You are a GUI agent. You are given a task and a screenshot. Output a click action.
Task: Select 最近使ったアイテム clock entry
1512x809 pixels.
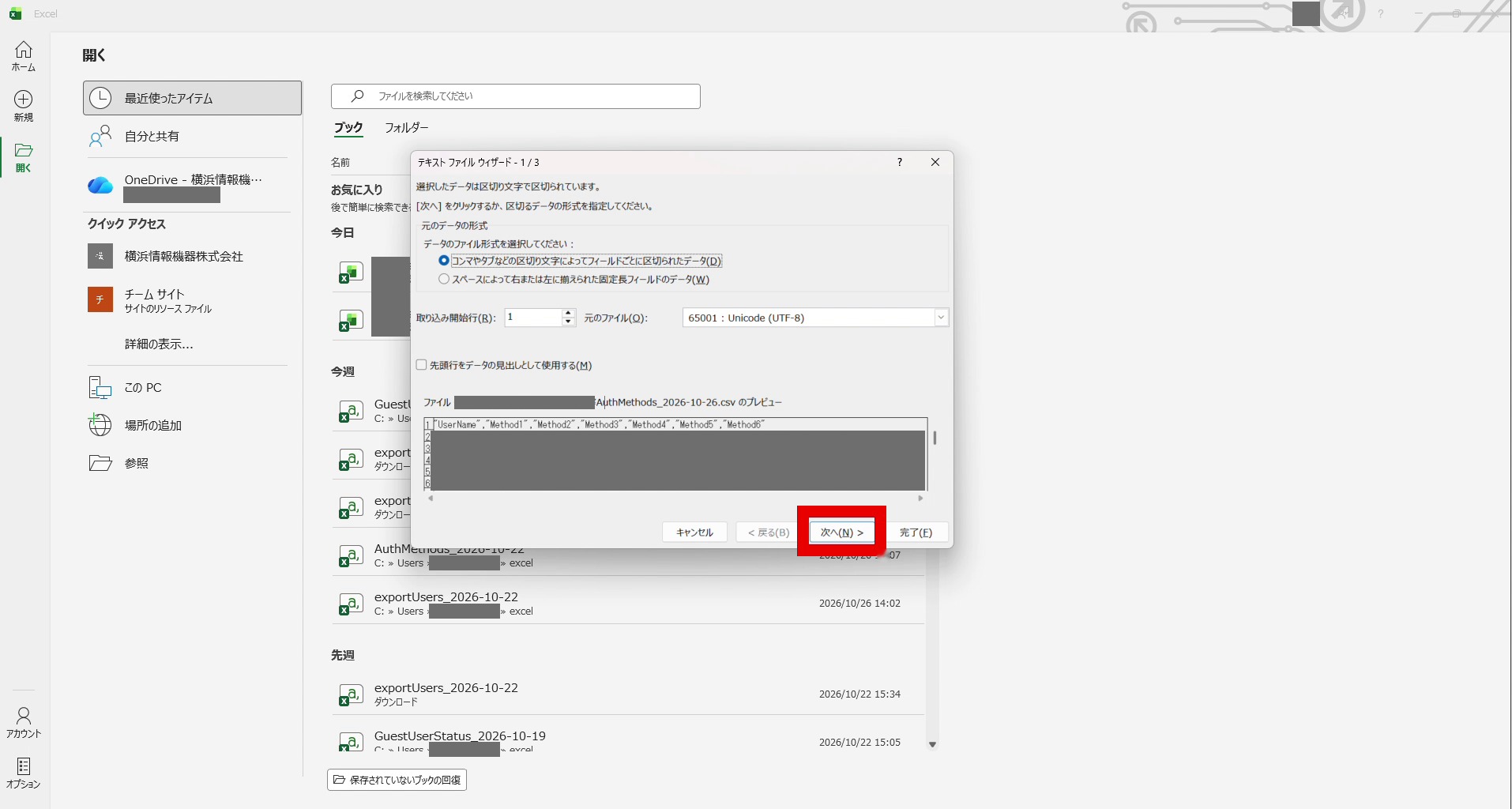(x=192, y=98)
